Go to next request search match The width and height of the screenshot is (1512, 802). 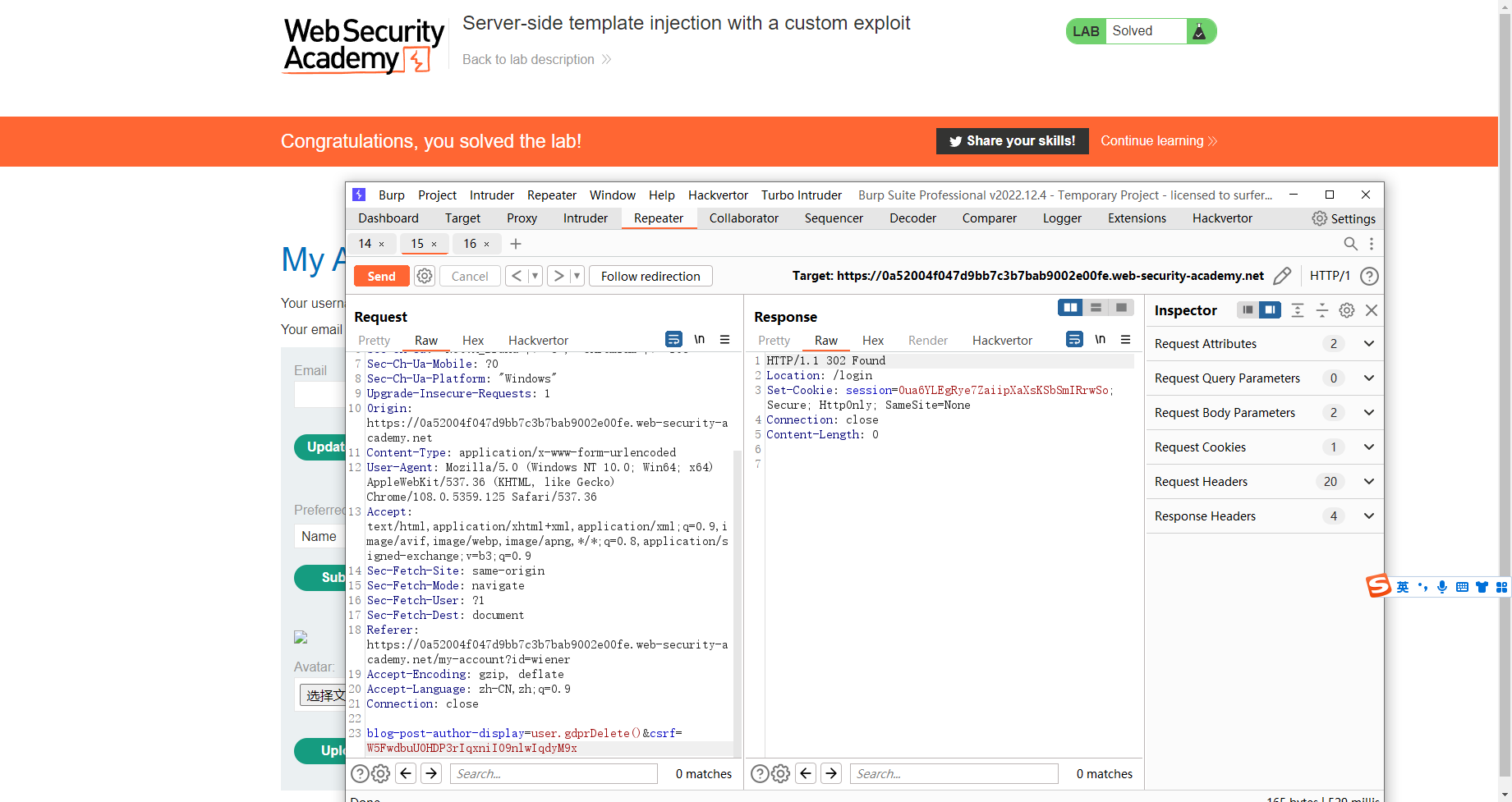point(431,773)
